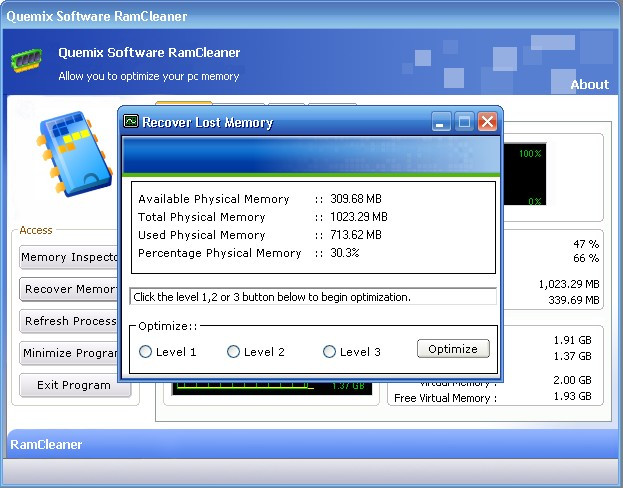Open the About link
The image size is (623, 488).
(x=589, y=84)
